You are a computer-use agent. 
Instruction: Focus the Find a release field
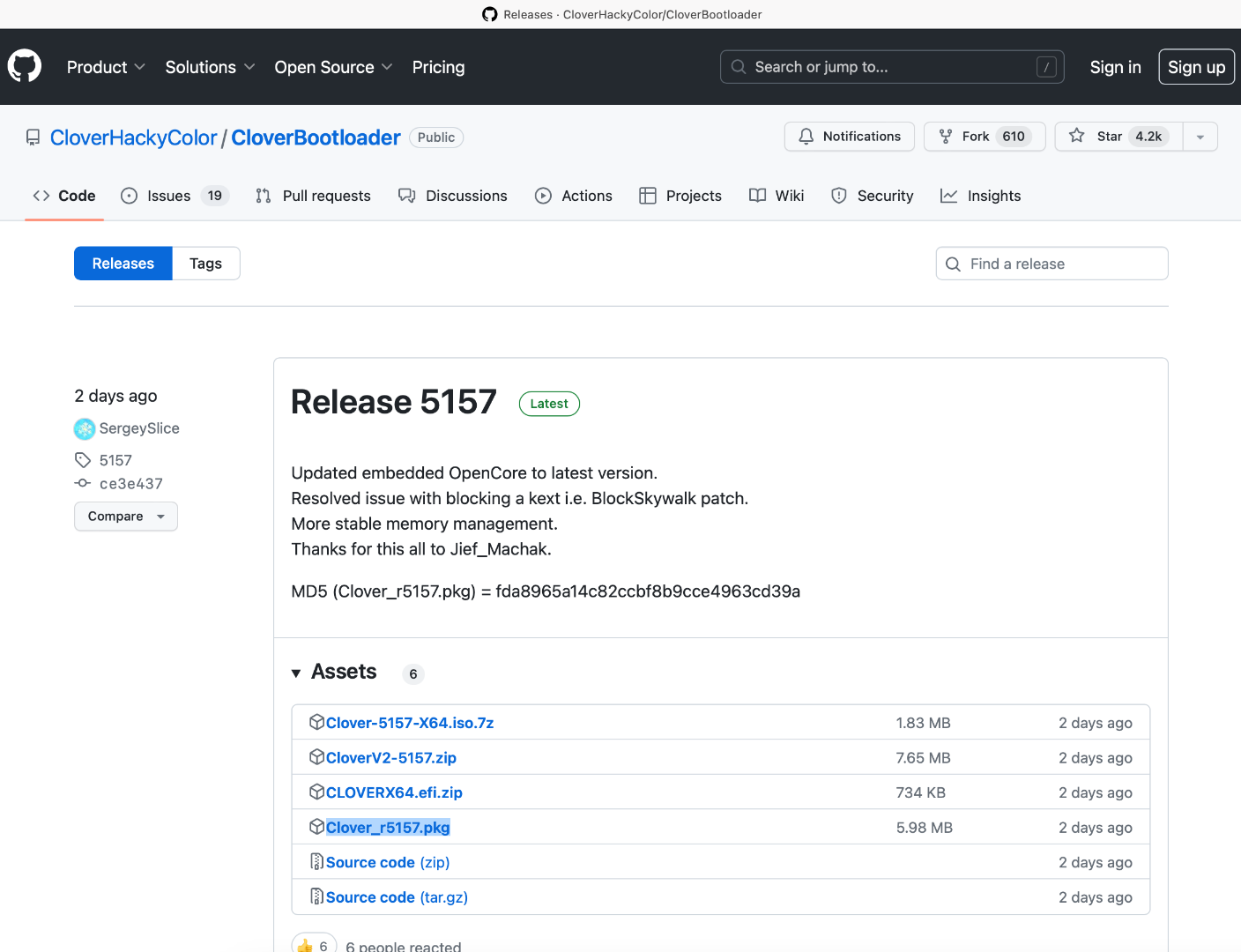pos(1052,264)
